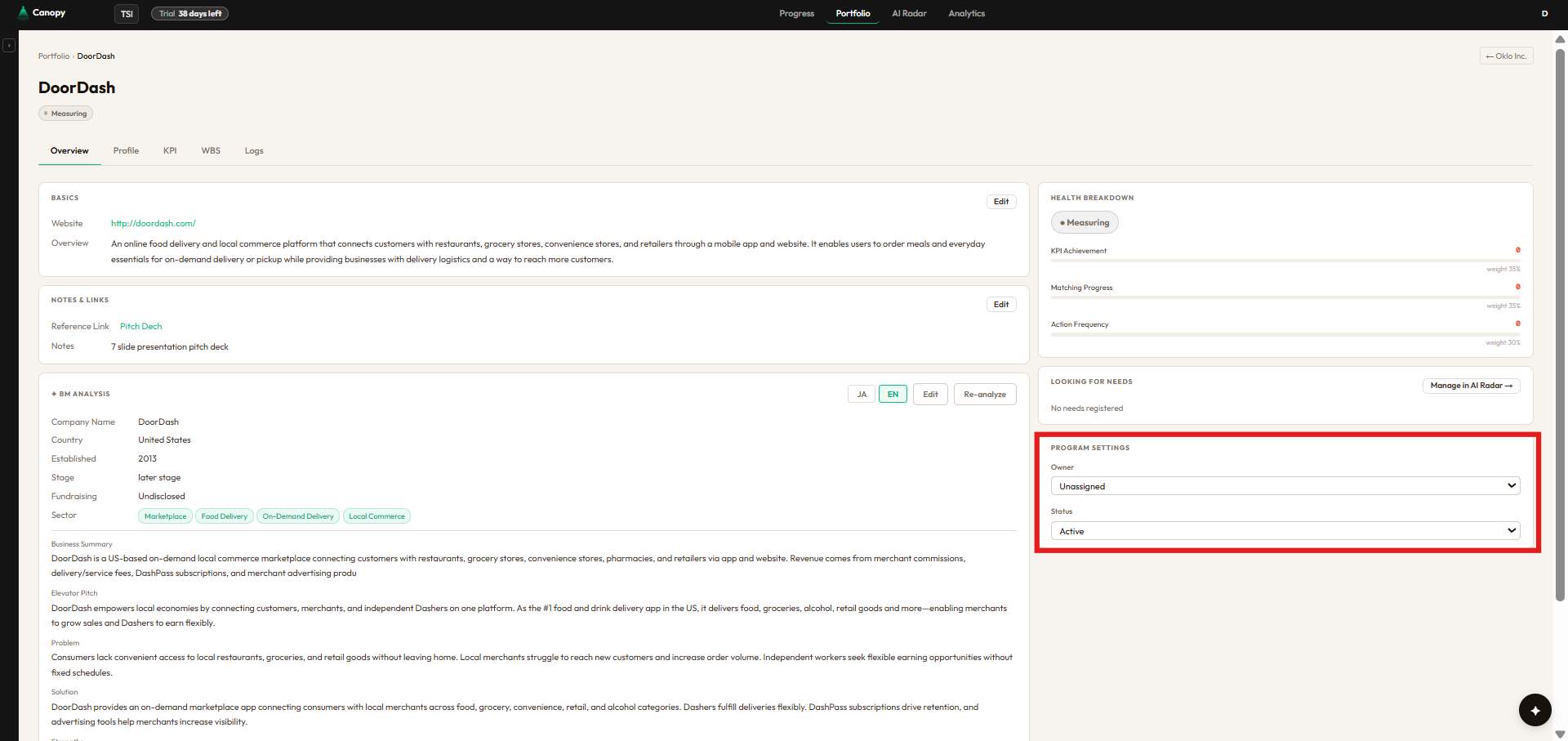This screenshot has width=1568, height=741.
Task: Open the TSI workspace switcher
Action: (127, 14)
